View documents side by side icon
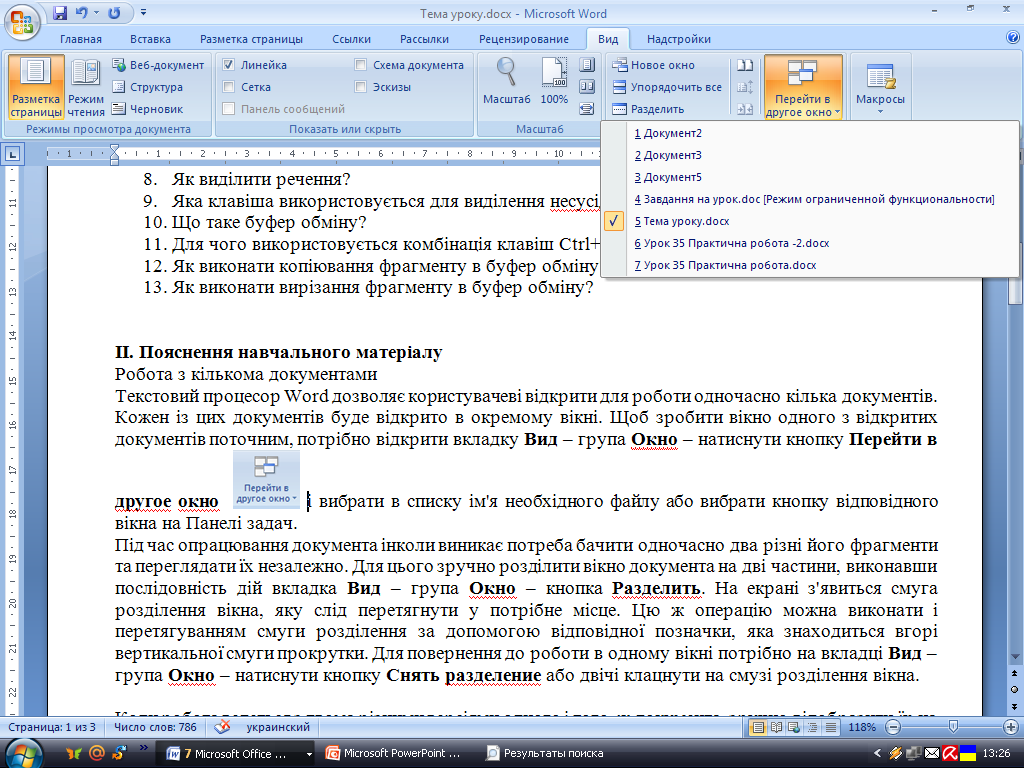Screen dimensions: 1024x768 (x=744, y=65)
